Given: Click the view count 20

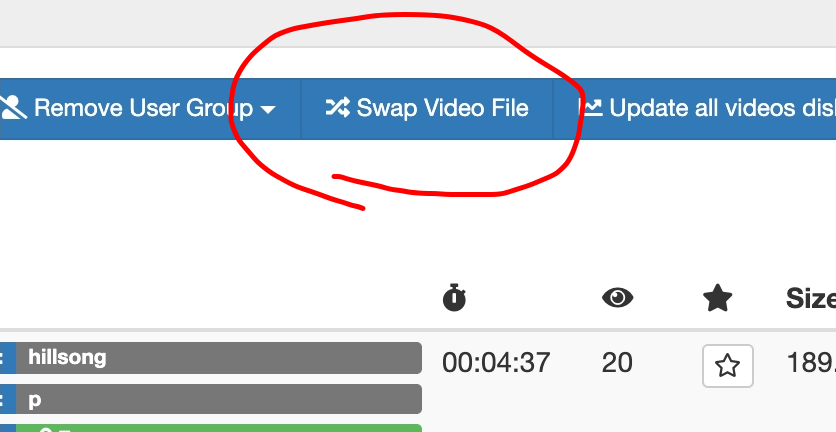Looking at the screenshot, I should pos(617,363).
